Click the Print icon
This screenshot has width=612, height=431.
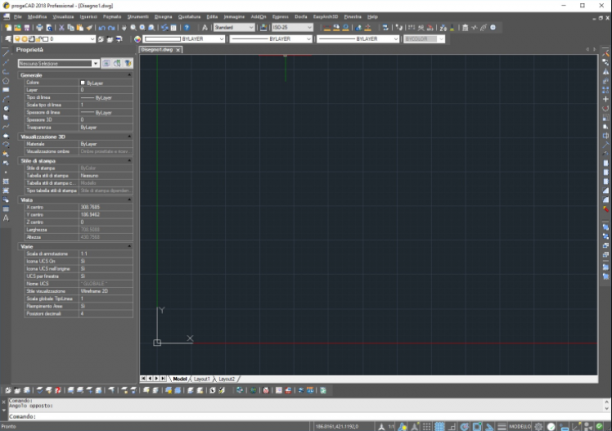(39, 28)
